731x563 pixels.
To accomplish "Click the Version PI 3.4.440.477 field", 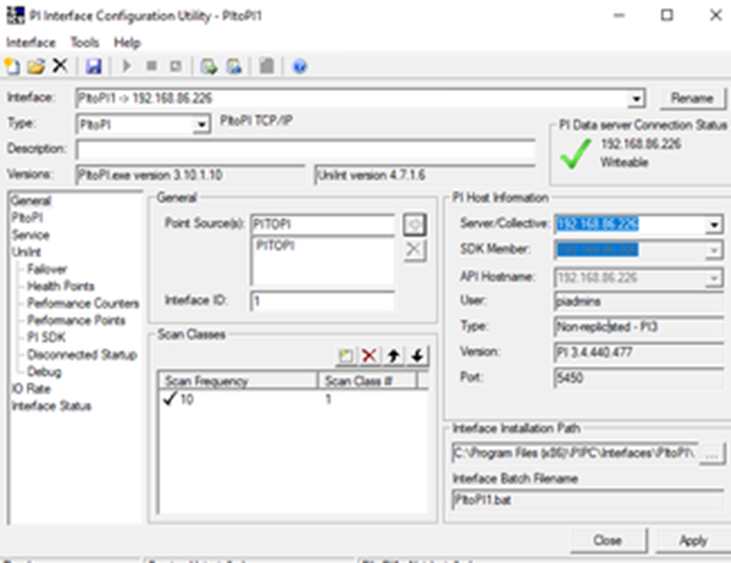I will [x=639, y=352].
